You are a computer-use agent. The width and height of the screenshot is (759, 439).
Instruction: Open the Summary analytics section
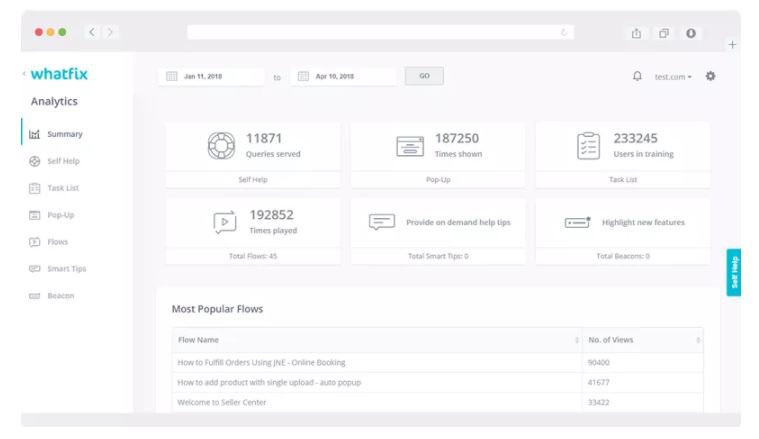click(65, 134)
